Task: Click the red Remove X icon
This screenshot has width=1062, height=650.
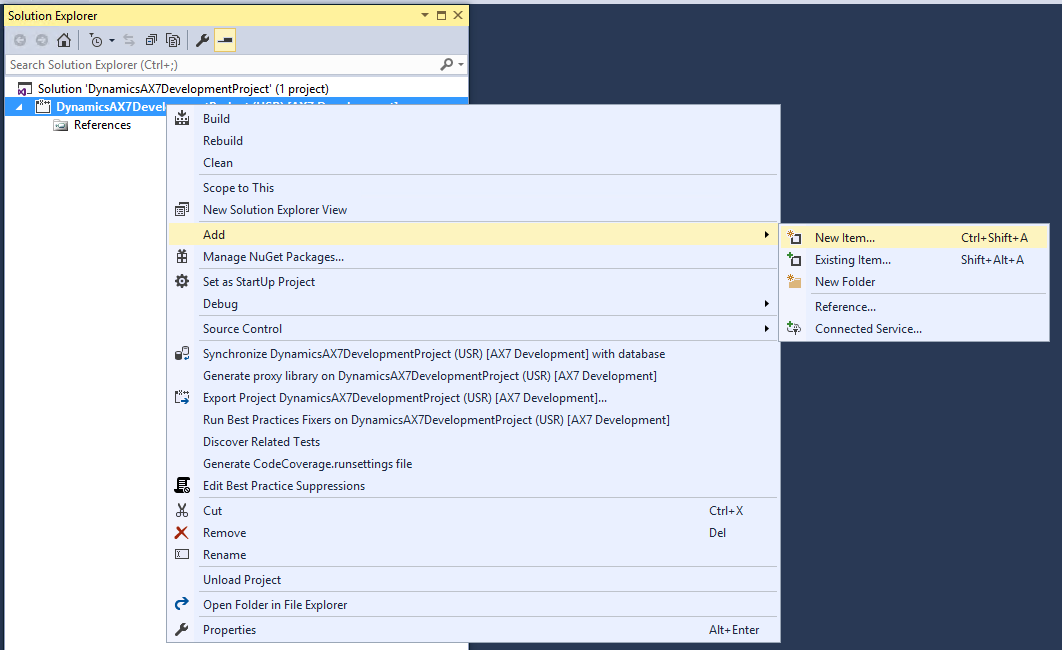Action: (x=182, y=533)
